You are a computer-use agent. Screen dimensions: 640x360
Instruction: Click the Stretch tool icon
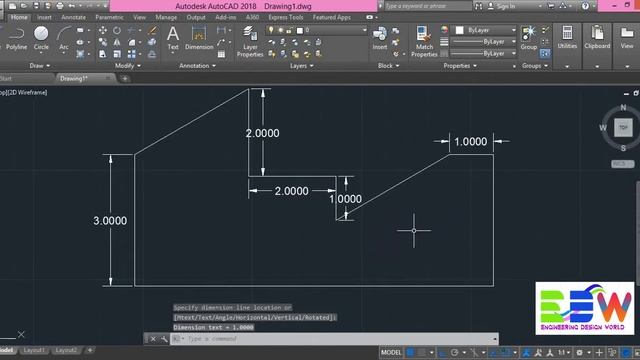(x=103, y=54)
